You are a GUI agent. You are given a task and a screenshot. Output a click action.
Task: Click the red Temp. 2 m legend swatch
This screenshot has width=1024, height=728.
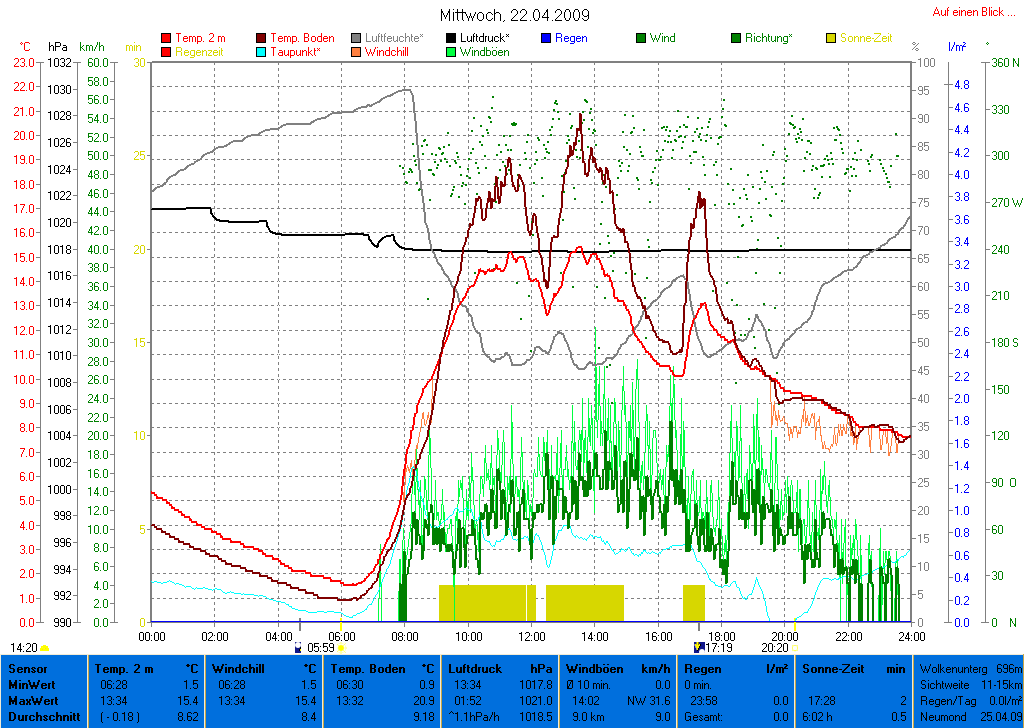coord(166,39)
